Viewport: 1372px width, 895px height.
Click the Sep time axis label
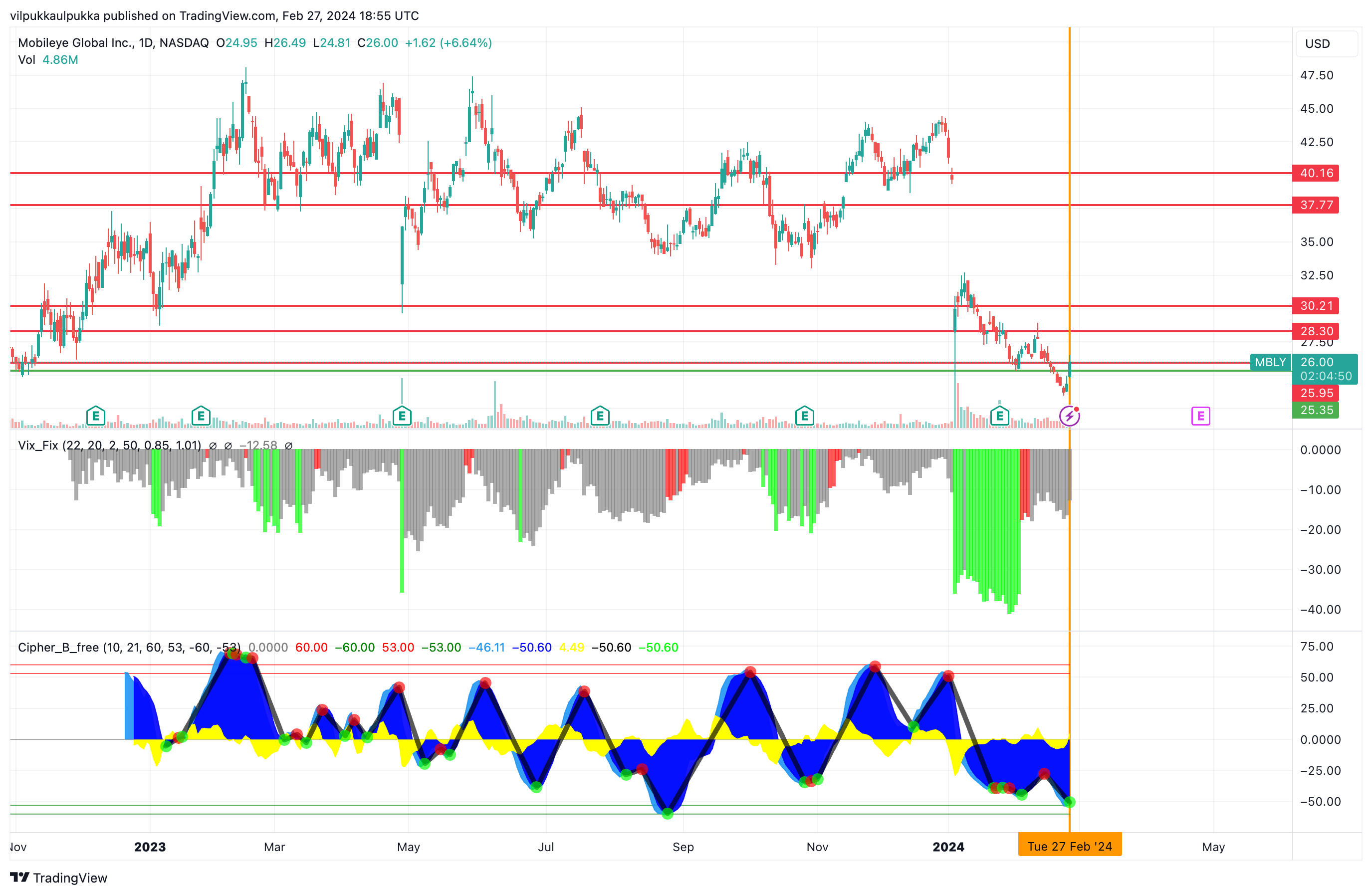coord(683,847)
